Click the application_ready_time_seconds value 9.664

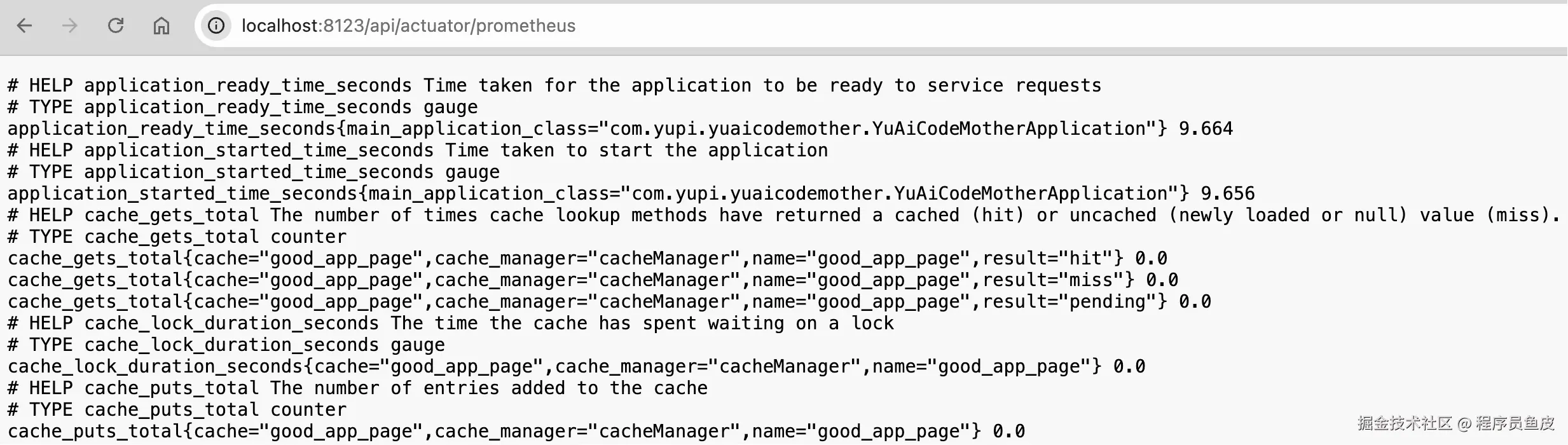(x=1206, y=128)
